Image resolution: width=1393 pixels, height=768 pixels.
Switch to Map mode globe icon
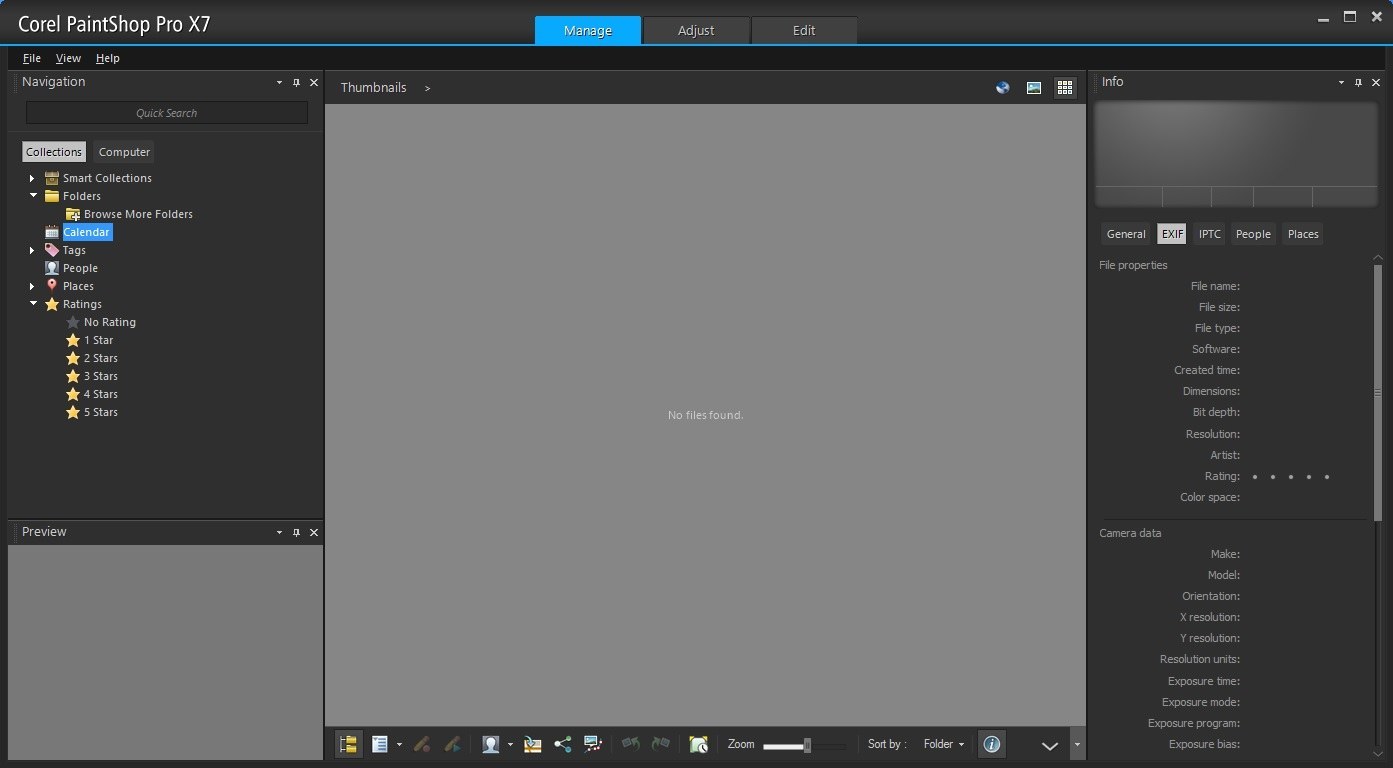click(1003, 88)
